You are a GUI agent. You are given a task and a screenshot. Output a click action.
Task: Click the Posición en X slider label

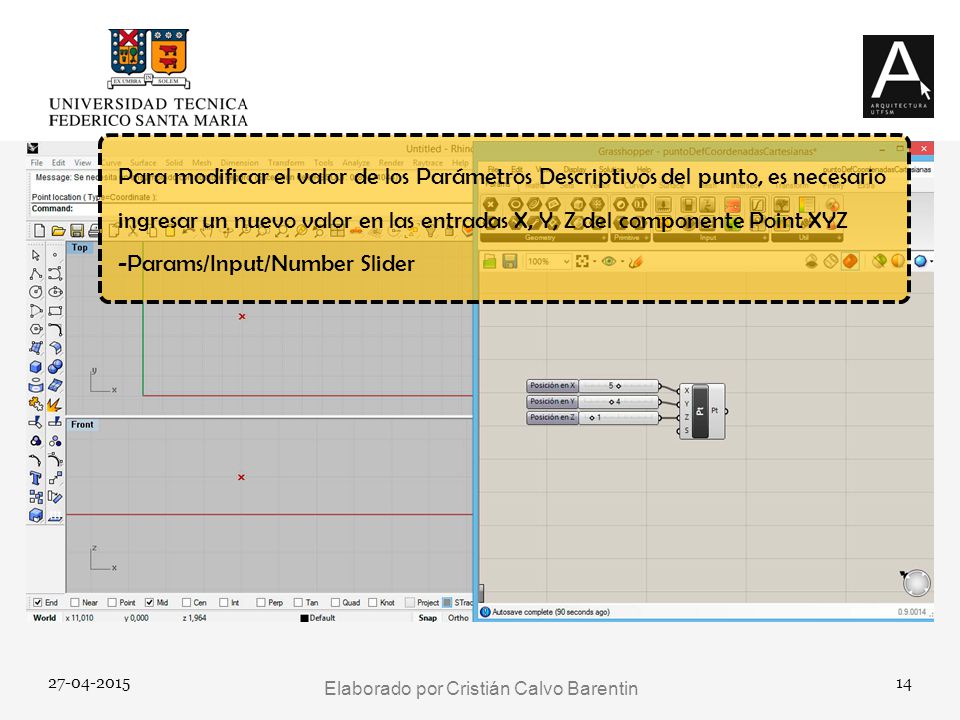tap(552, 386)
